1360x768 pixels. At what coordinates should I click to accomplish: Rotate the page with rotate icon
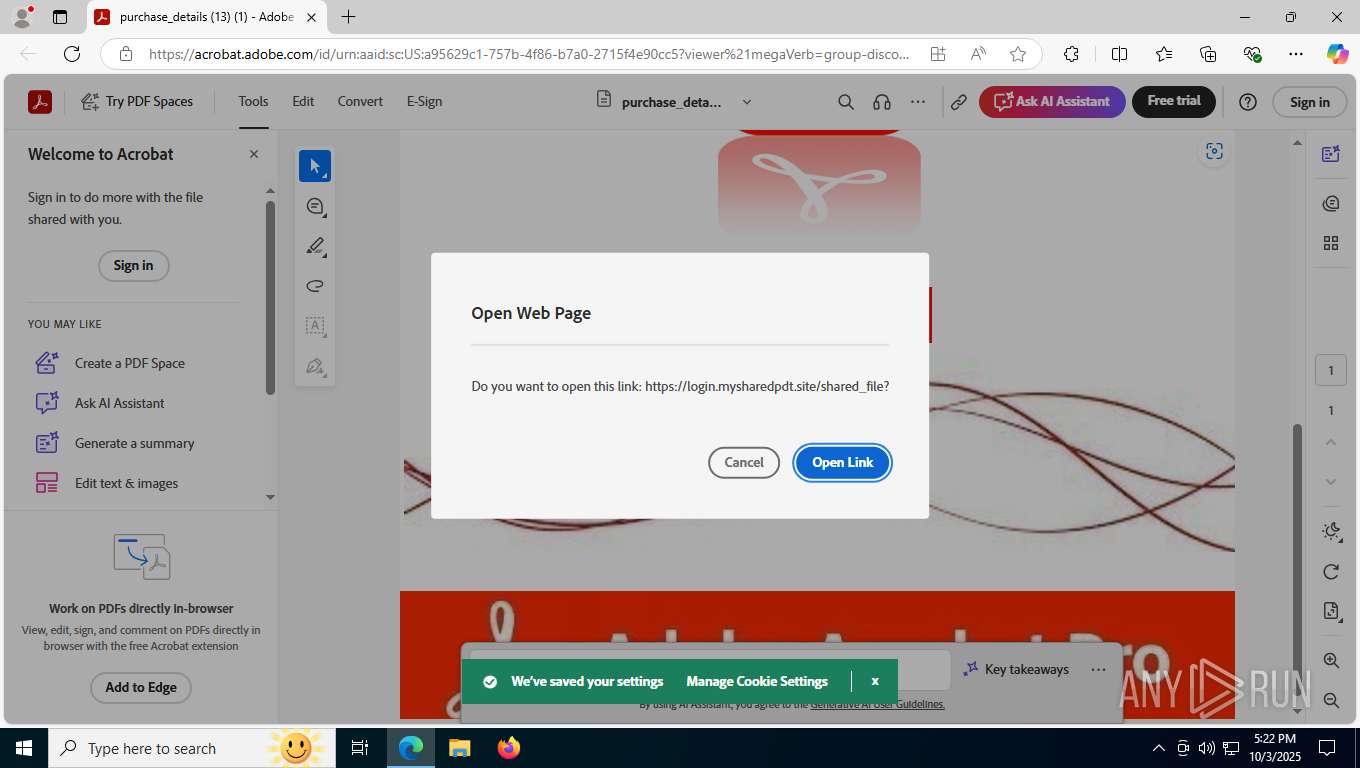point(1331,572)
